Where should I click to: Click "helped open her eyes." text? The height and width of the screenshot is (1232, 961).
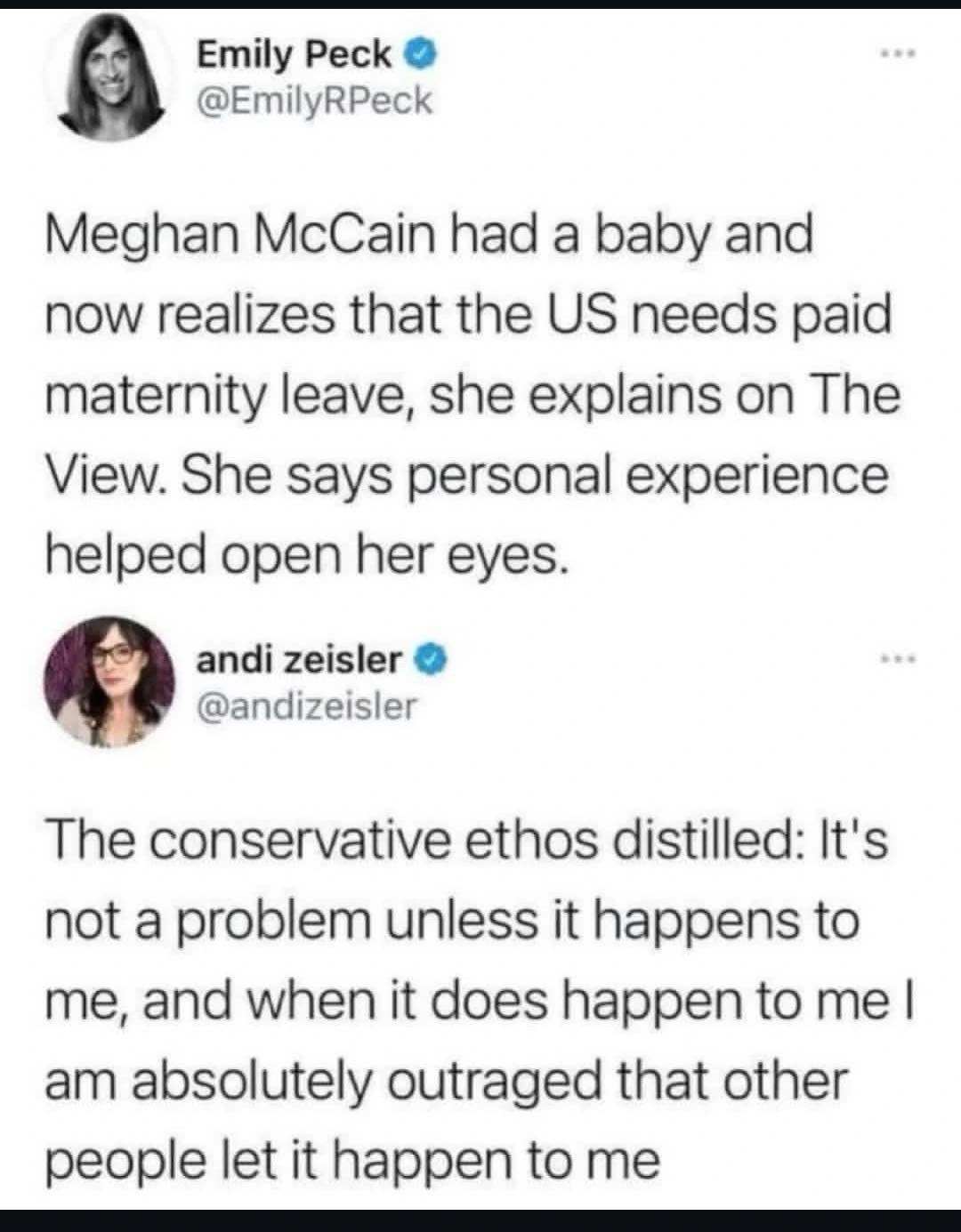pos(305,554)
